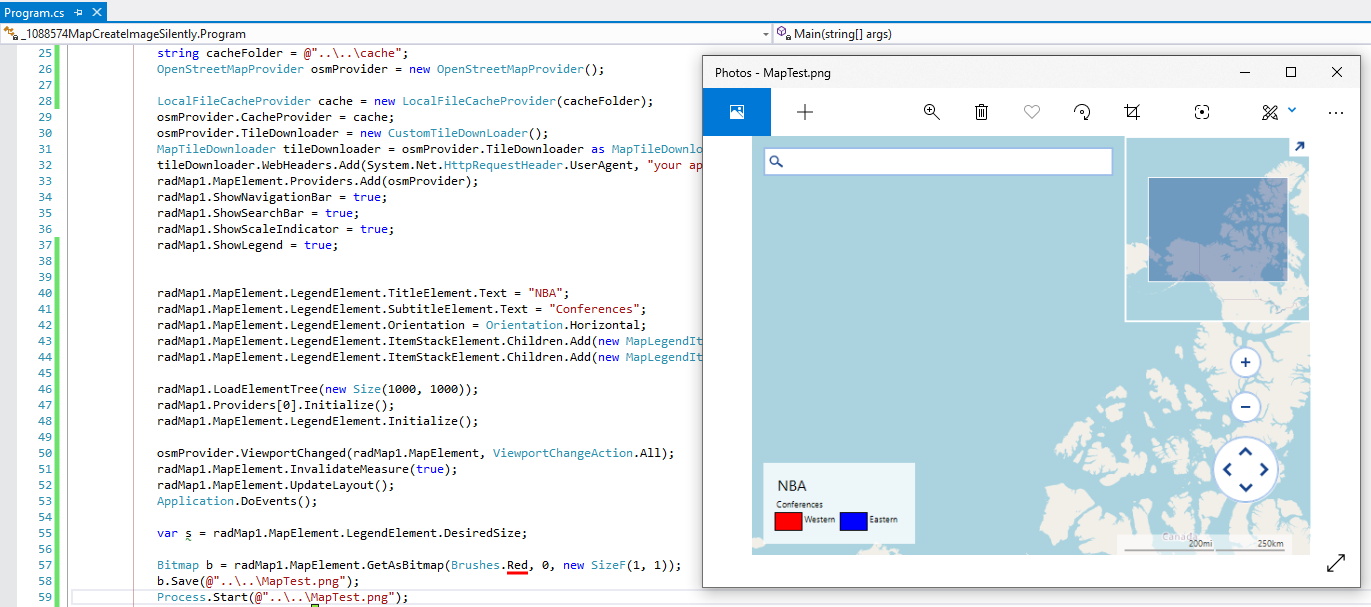Click the cacheFolder variable on line 25
The width and height of the screenshot is (1371, 607).
pos(245,53)
